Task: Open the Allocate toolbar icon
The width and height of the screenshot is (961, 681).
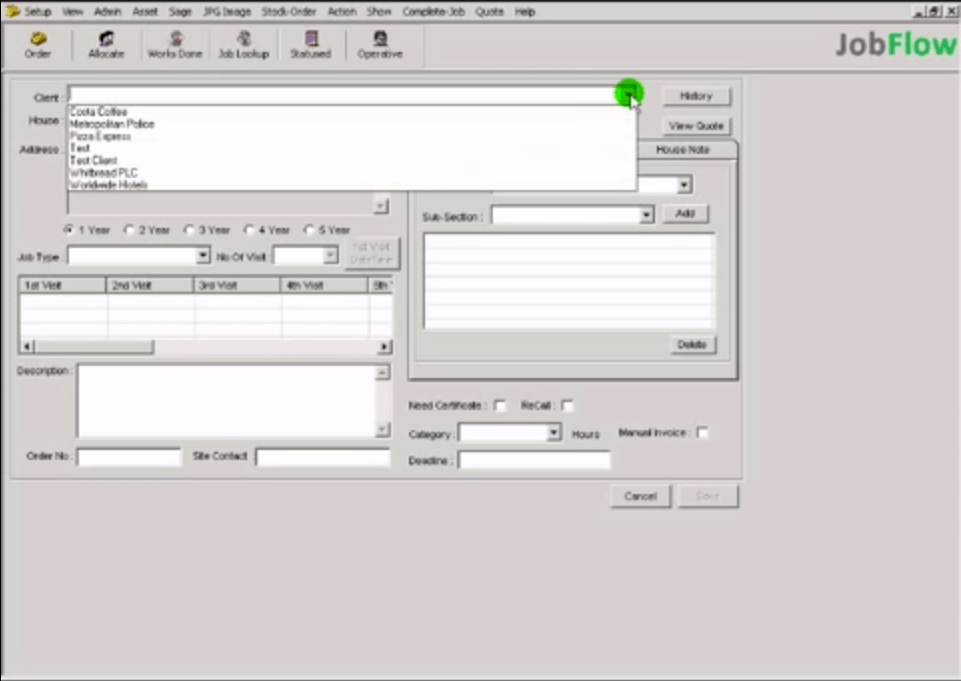Action: click(106, 45)
